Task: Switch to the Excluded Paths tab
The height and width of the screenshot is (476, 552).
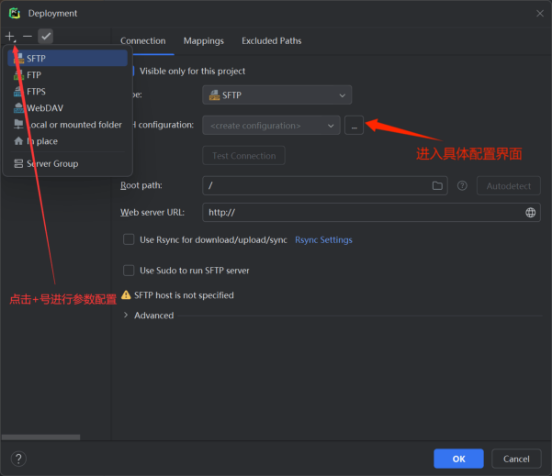Action: point(271,41)
